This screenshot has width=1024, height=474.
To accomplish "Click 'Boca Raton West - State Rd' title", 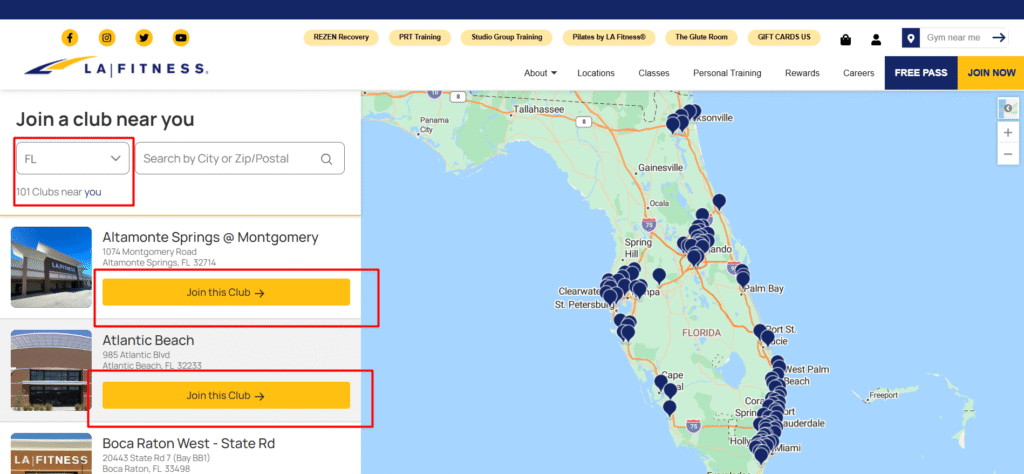I will tap(189, 443).
